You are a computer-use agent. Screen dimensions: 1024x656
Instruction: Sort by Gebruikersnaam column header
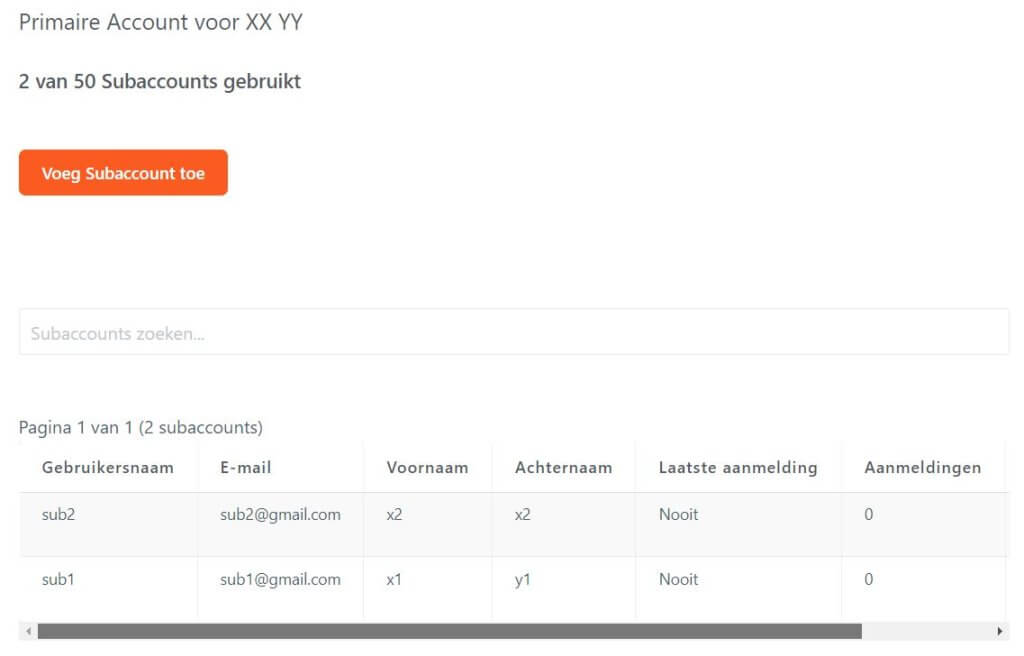point(108,468)
